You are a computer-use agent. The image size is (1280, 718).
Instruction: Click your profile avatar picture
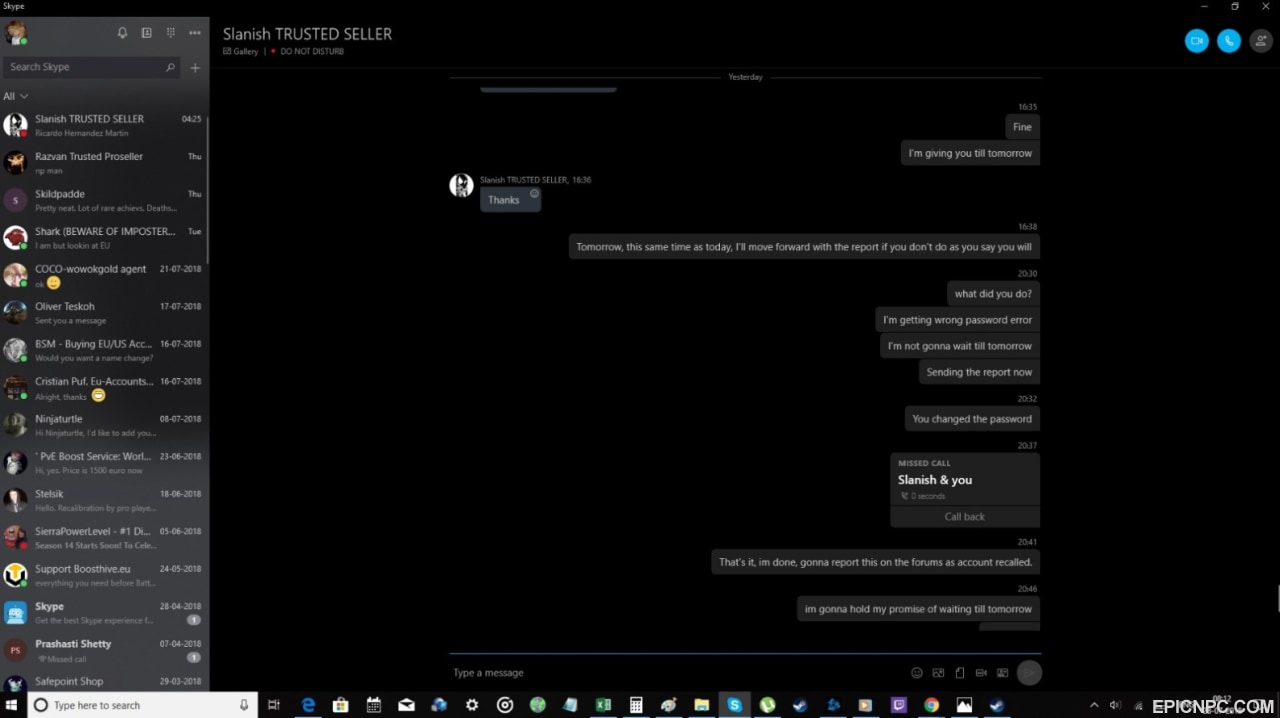point(15,33)
